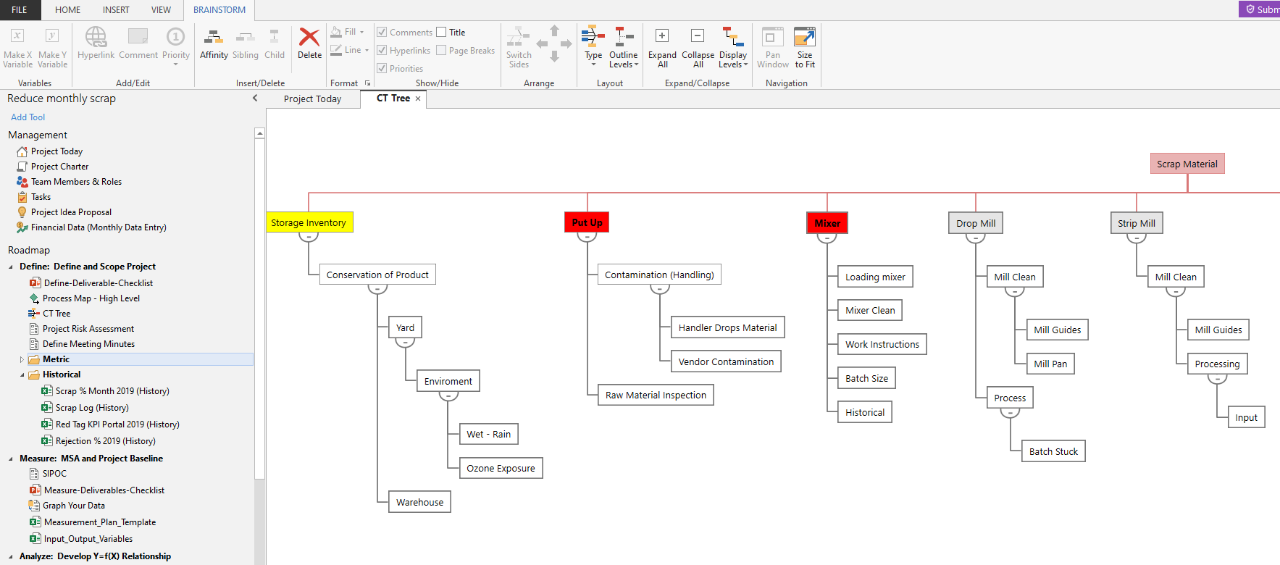Enable the Title checkbox
Image resolution: width=1280 pixels, height=565 pixels.
pos(442,33)
